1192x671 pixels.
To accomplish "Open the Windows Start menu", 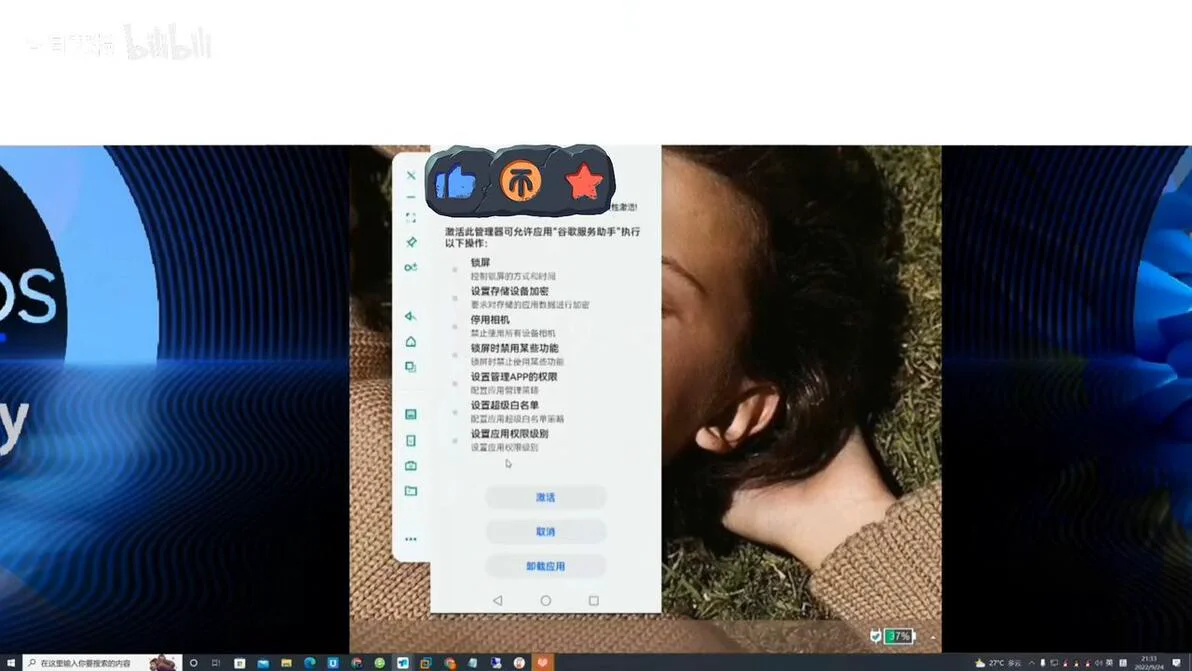I will tap(11, 663).
